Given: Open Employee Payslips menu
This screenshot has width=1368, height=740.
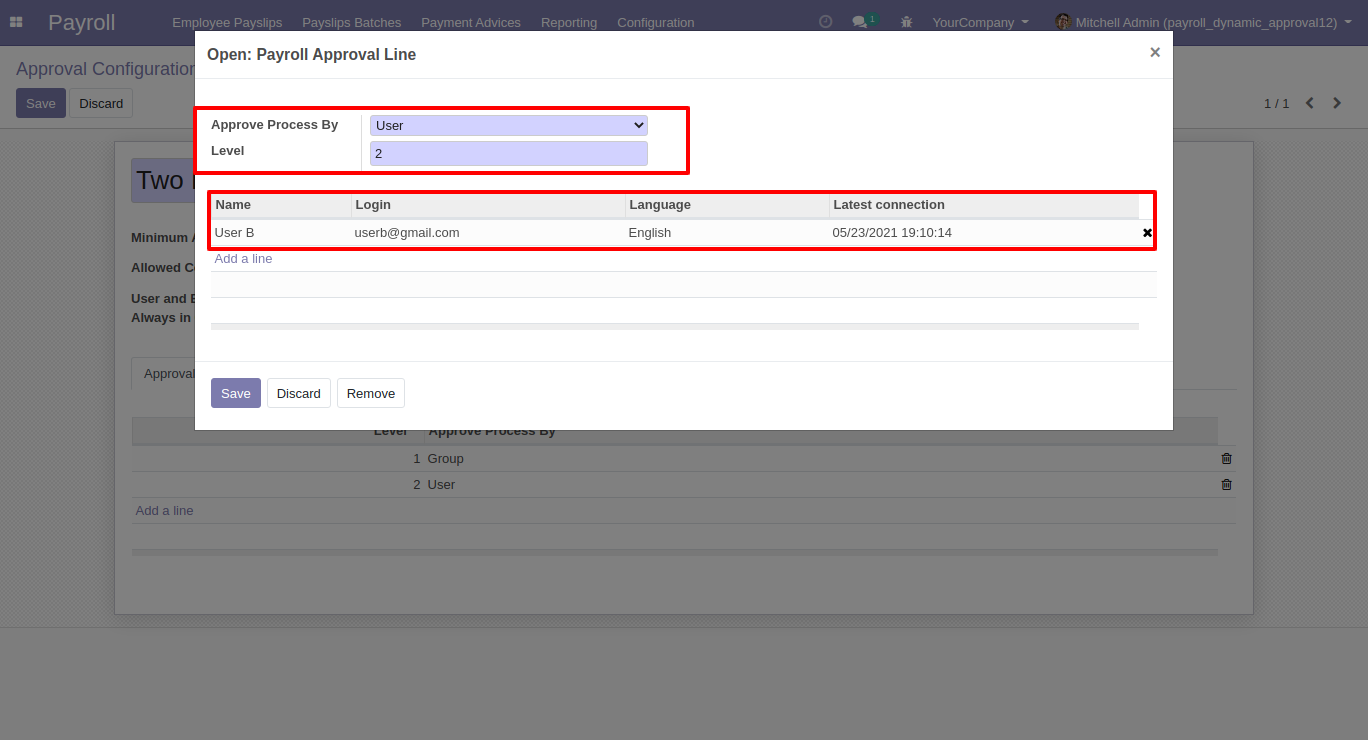Looking at the screenshot, I should pyautogui.click(x=227, y=22).
